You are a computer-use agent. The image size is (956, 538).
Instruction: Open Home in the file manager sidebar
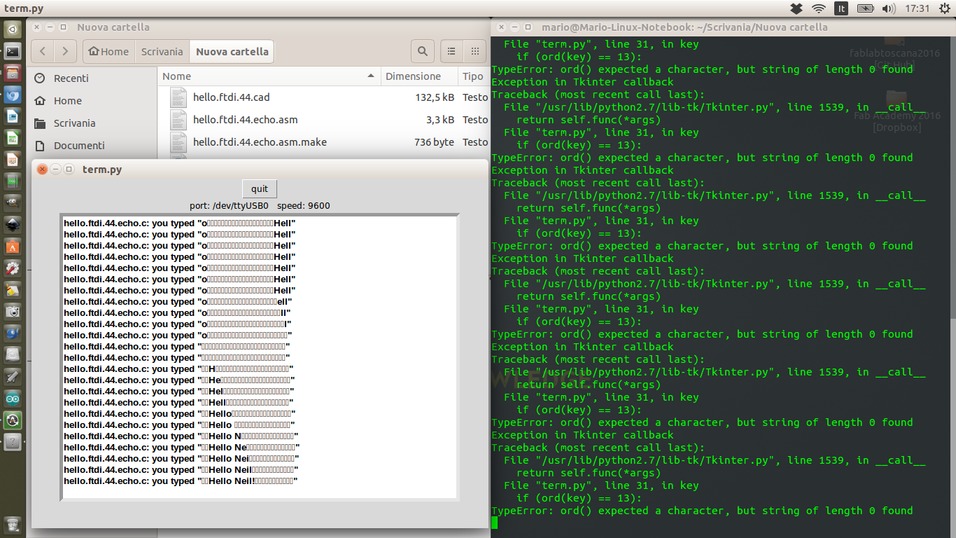pyautogui.click(x=67, y=101)
